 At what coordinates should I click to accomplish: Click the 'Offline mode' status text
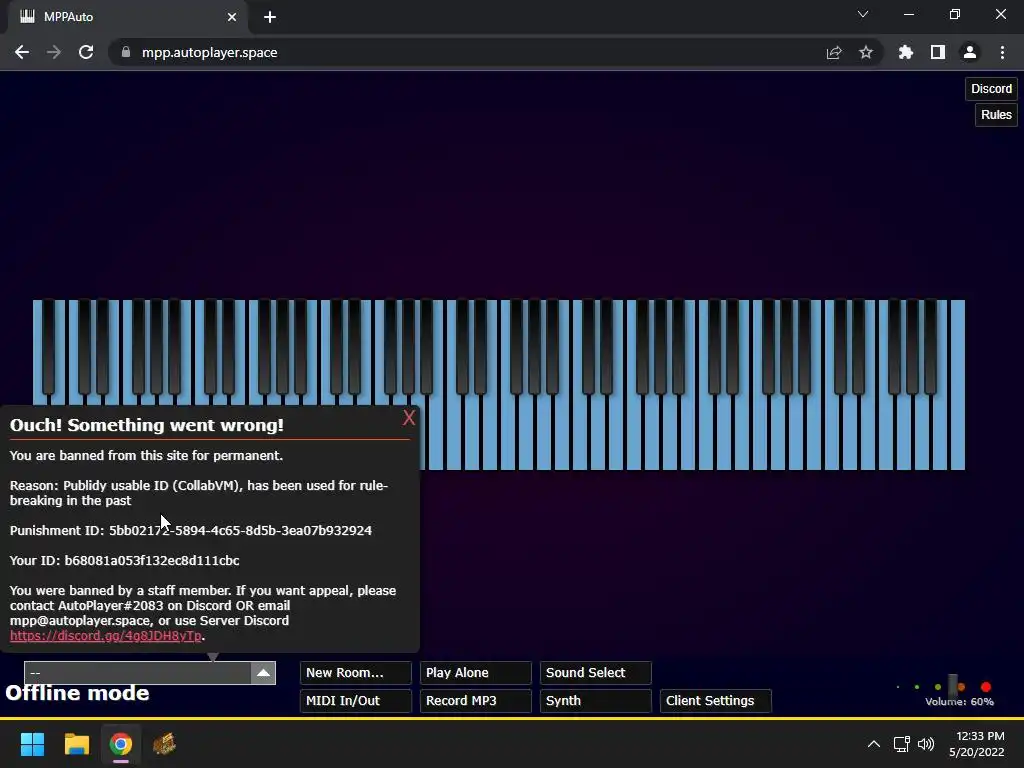coord(77,693)
